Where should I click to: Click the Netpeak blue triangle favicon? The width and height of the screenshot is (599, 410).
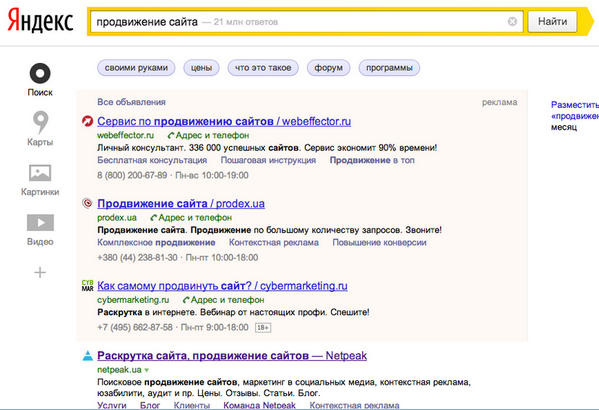(x=87, y=356)
